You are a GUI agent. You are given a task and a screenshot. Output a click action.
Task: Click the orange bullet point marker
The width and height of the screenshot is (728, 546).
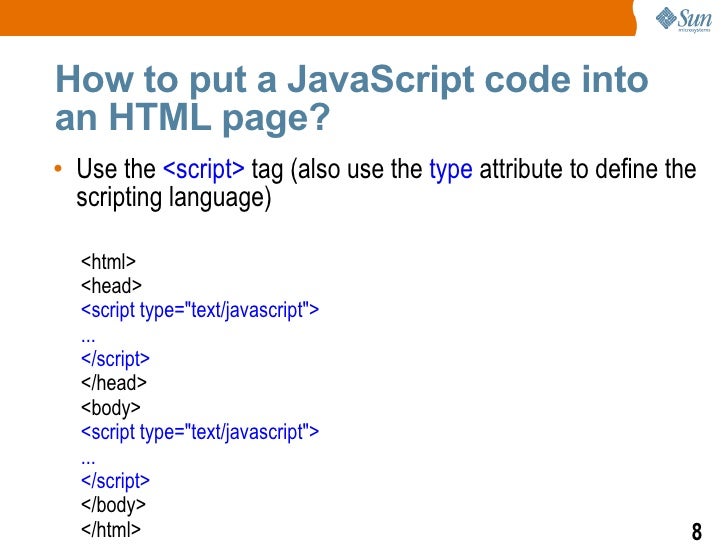click(58, 169)
